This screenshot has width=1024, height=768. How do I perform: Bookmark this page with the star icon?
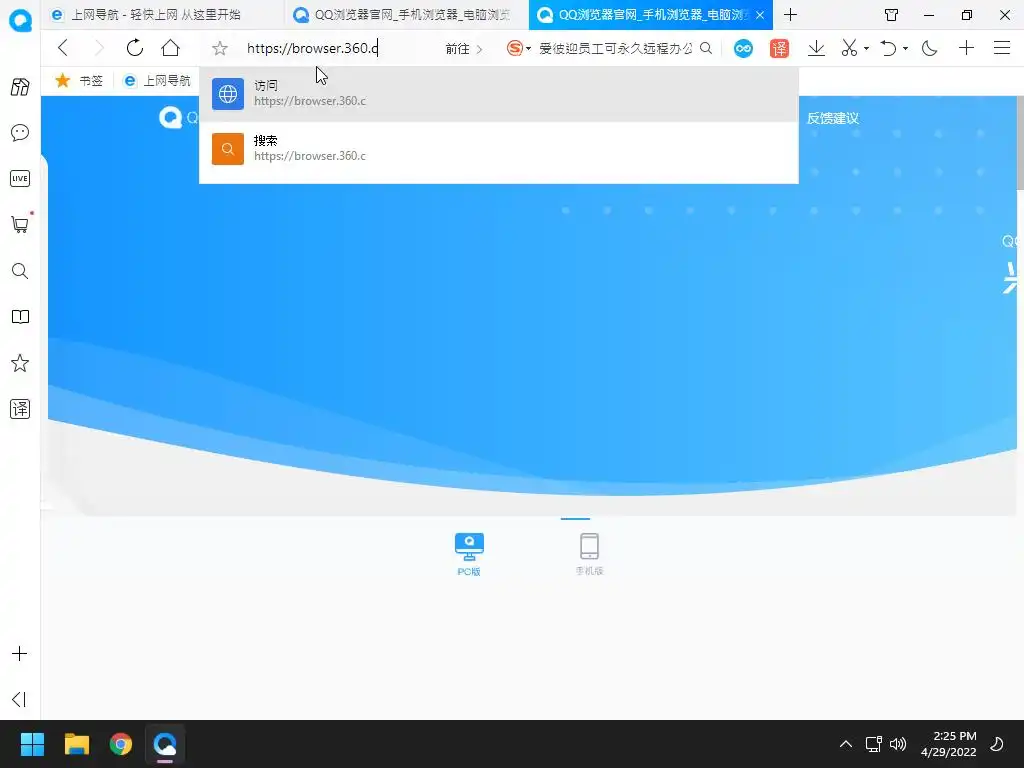click(x=220, y=48)
